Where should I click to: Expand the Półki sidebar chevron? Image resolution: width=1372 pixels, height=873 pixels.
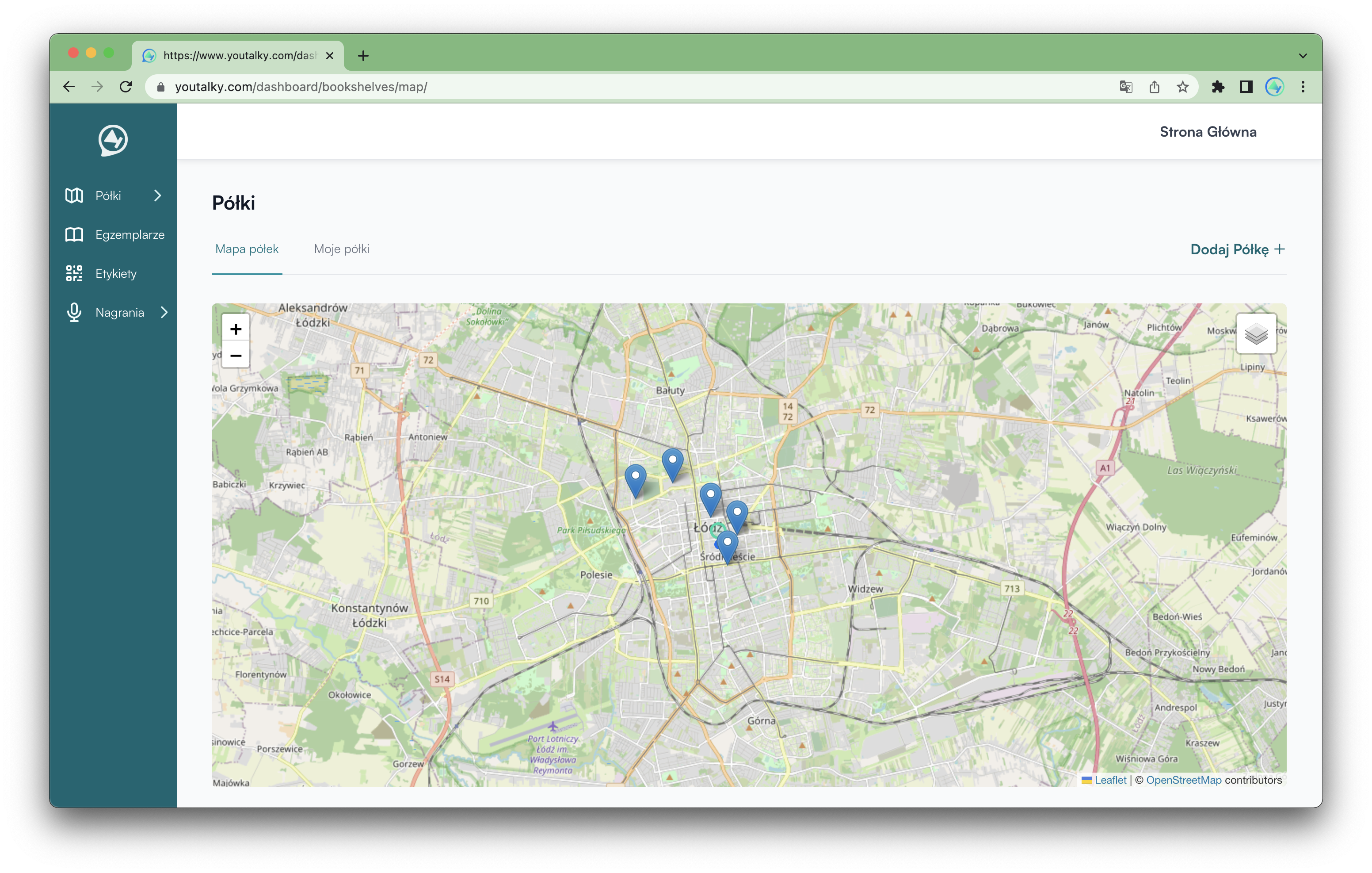coord(158,195)
